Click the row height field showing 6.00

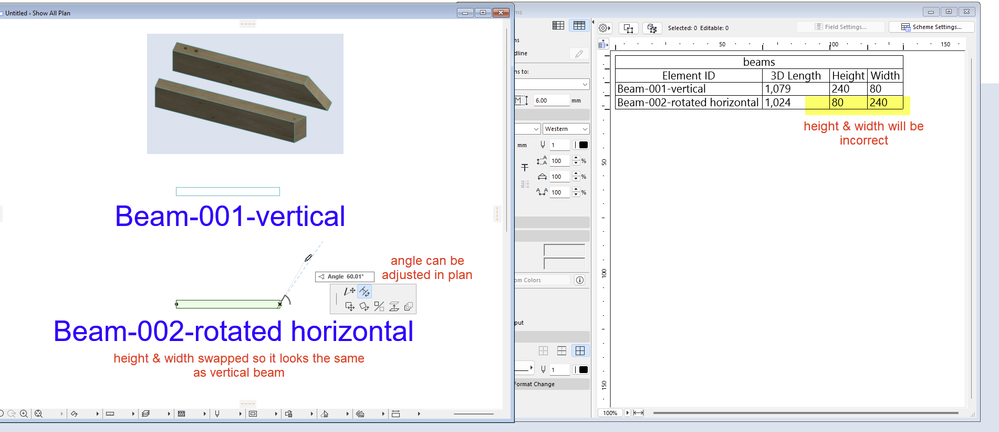[x=551, y=100]
